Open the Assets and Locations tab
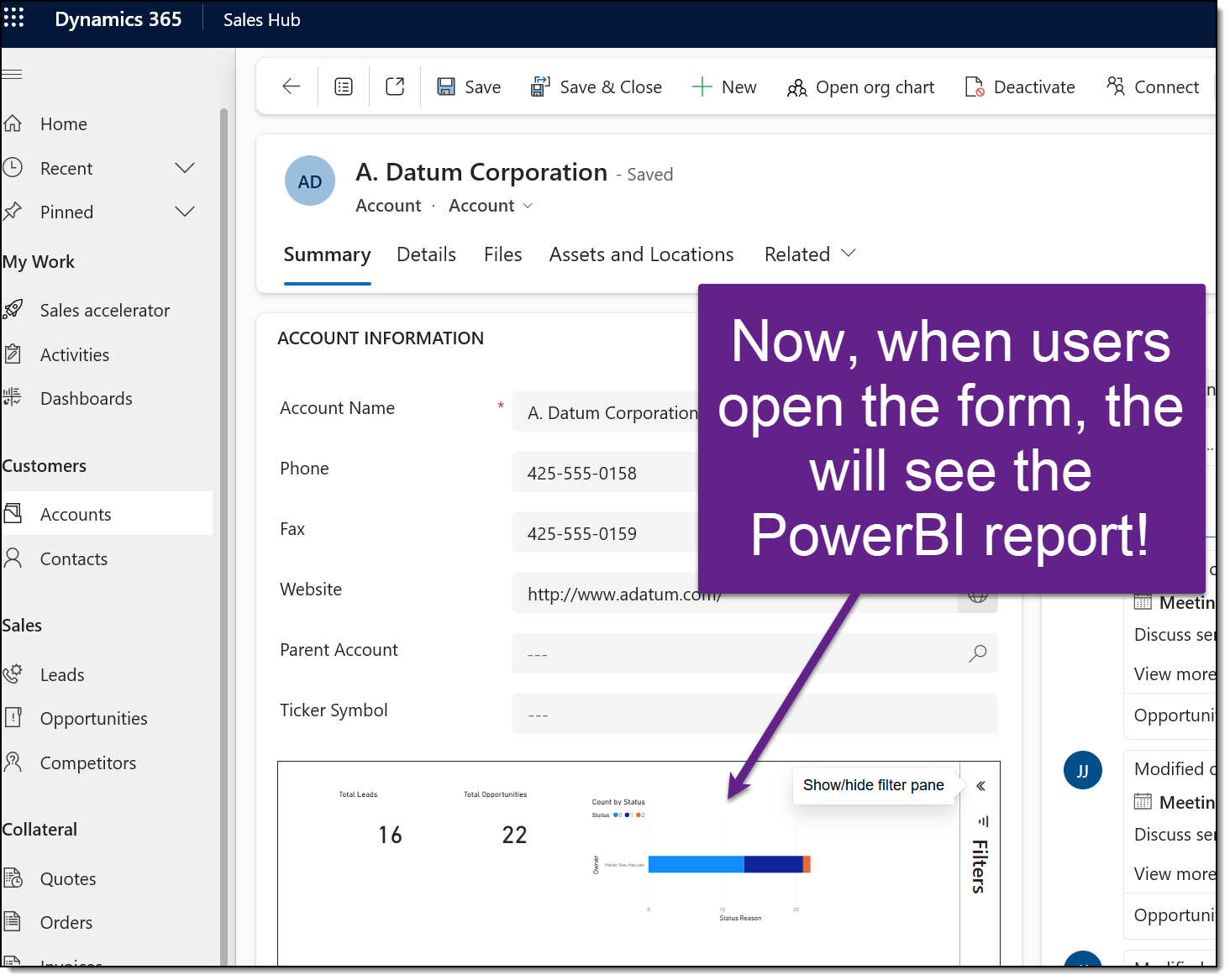Screen dimensions: 1230x980 (641, 254)
